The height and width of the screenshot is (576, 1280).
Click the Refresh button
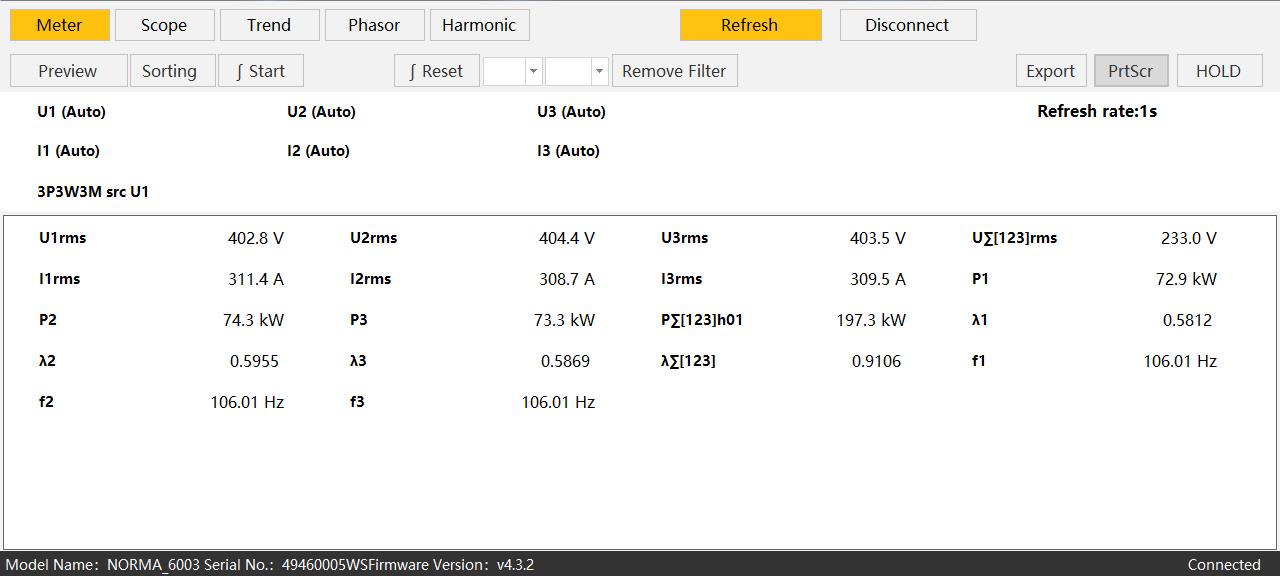pos(750,25)
